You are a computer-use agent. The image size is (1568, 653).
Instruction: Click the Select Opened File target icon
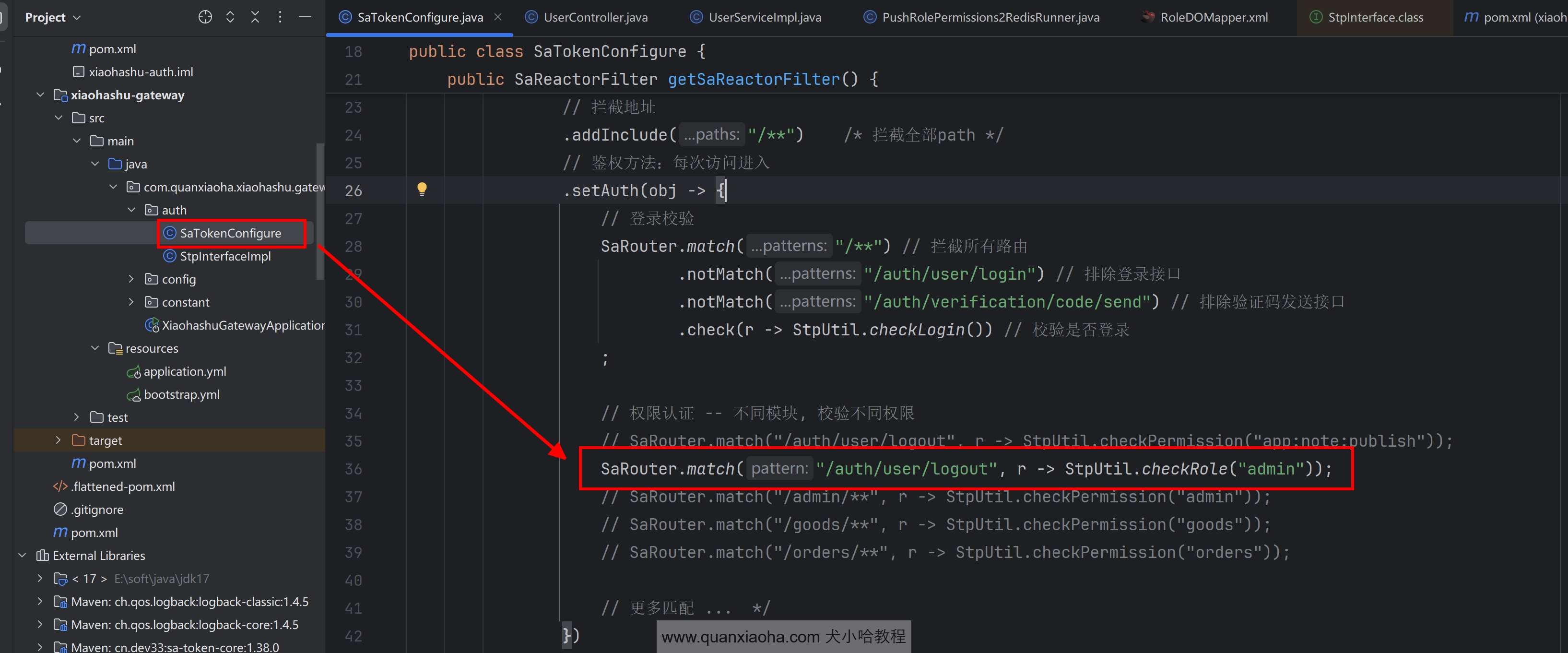(x=205, y=17)
